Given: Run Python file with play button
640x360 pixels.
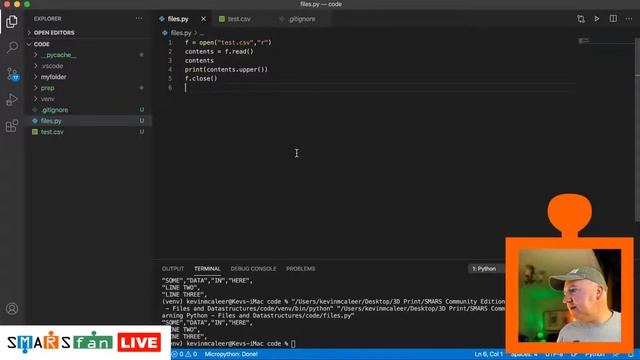Looking at the screenshot, I should pyautogui.click(x=597, y=19).
